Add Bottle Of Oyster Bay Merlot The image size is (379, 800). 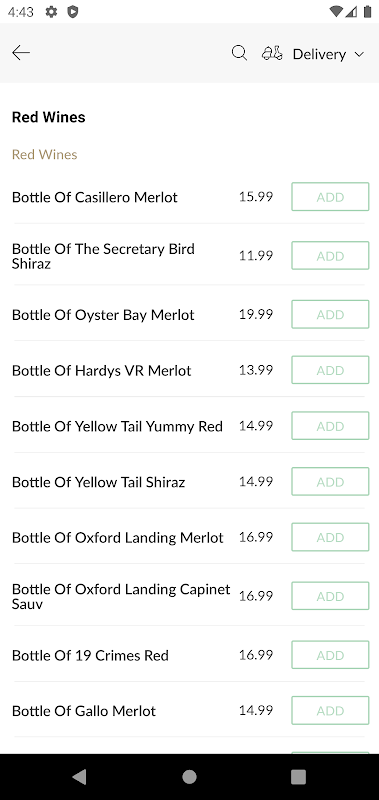pyautogui.click(x=330, y=314)
